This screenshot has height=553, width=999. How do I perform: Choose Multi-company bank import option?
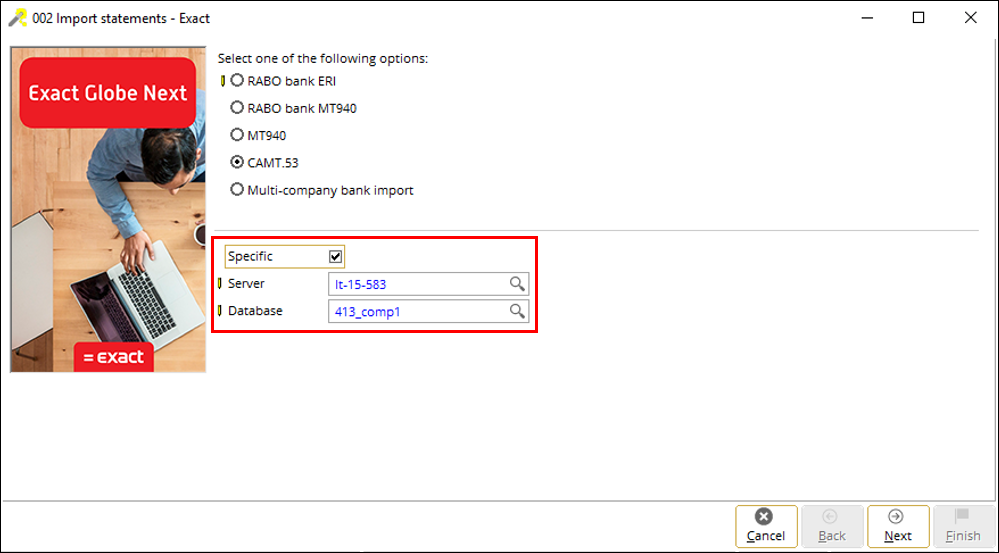(237, 190)
